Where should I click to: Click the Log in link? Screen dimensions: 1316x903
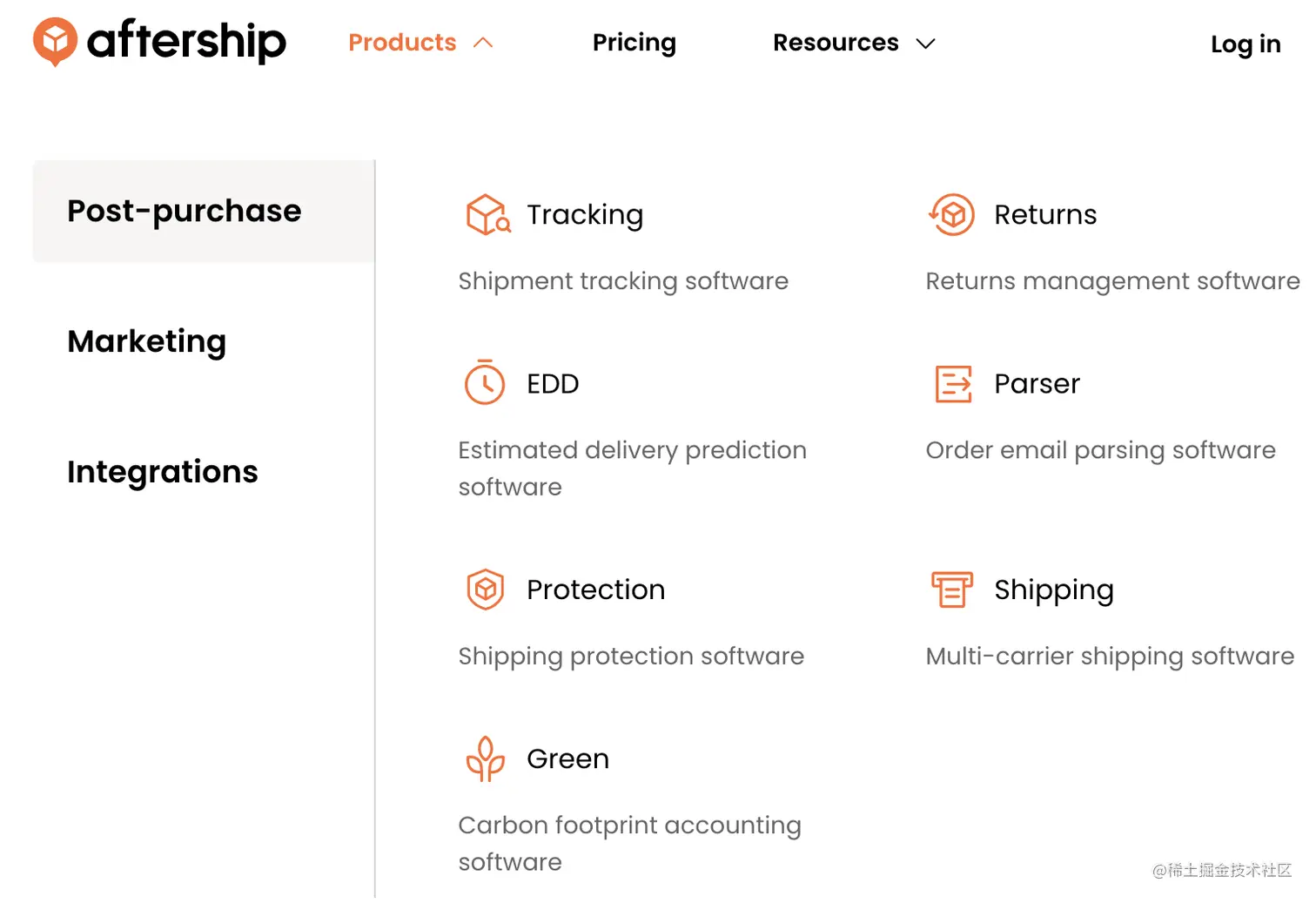[x=1245, y=44]
